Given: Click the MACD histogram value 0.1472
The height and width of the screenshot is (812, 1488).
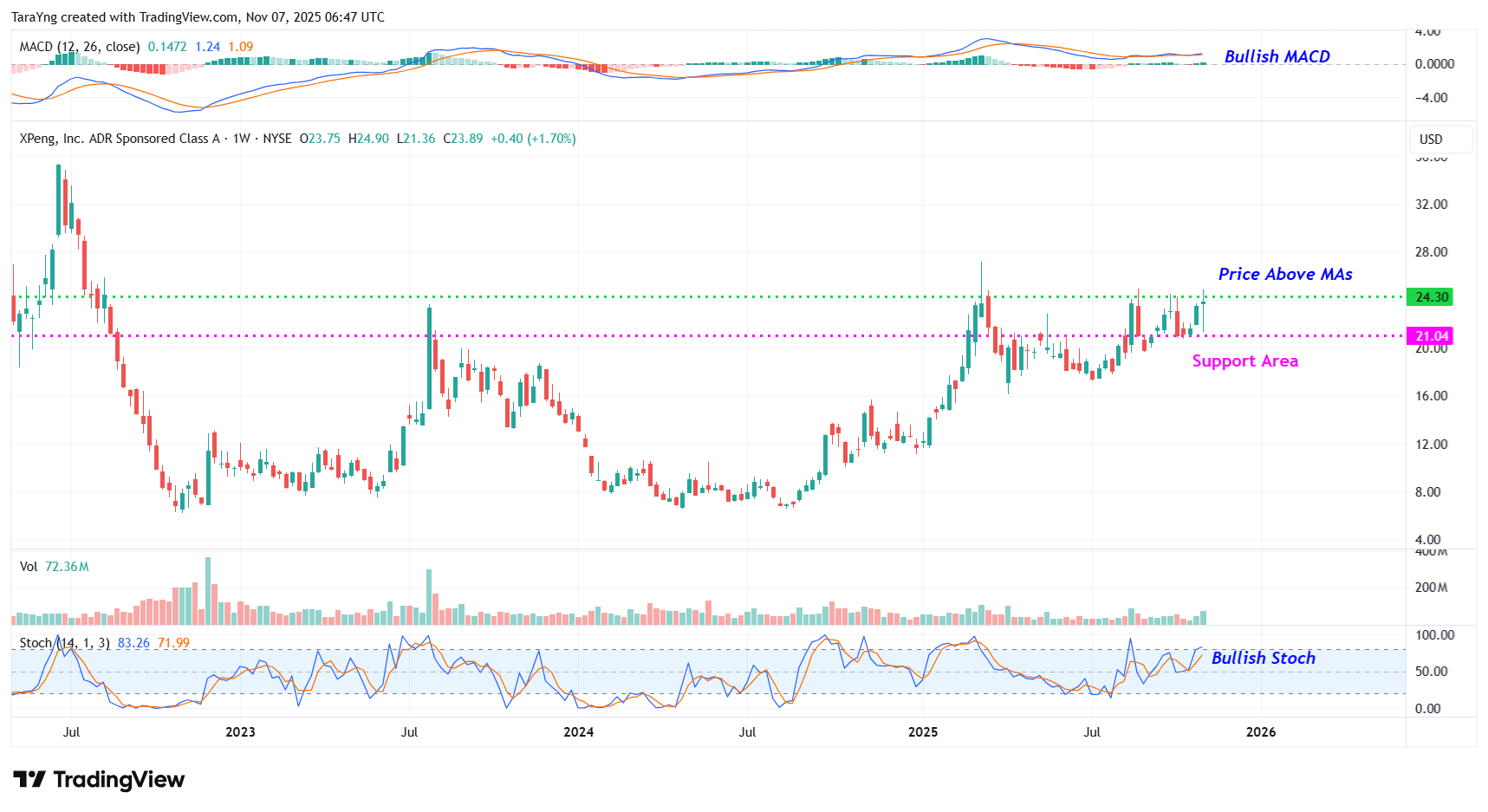Looking at the screenshot, I should click(167, 47).
